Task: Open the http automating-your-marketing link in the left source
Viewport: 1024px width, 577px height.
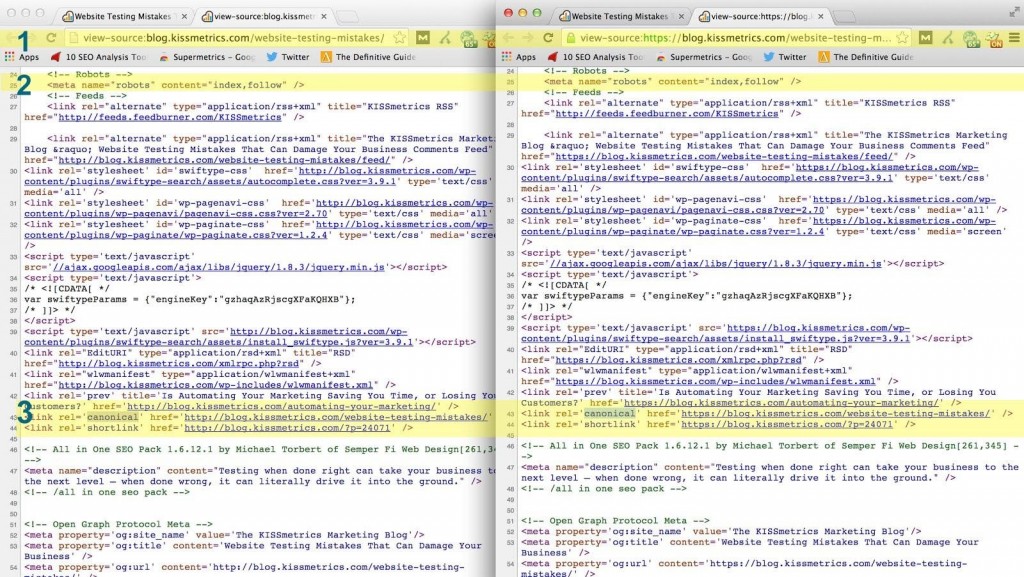Action: [x=281, y=406]
